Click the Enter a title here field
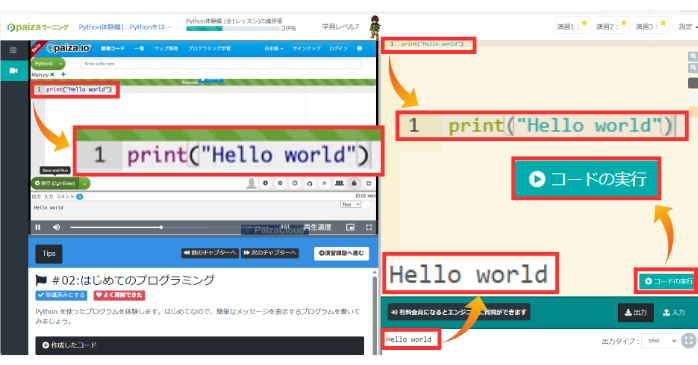The width and height of the screenshot is (698, 365). (x=221, y=64)
